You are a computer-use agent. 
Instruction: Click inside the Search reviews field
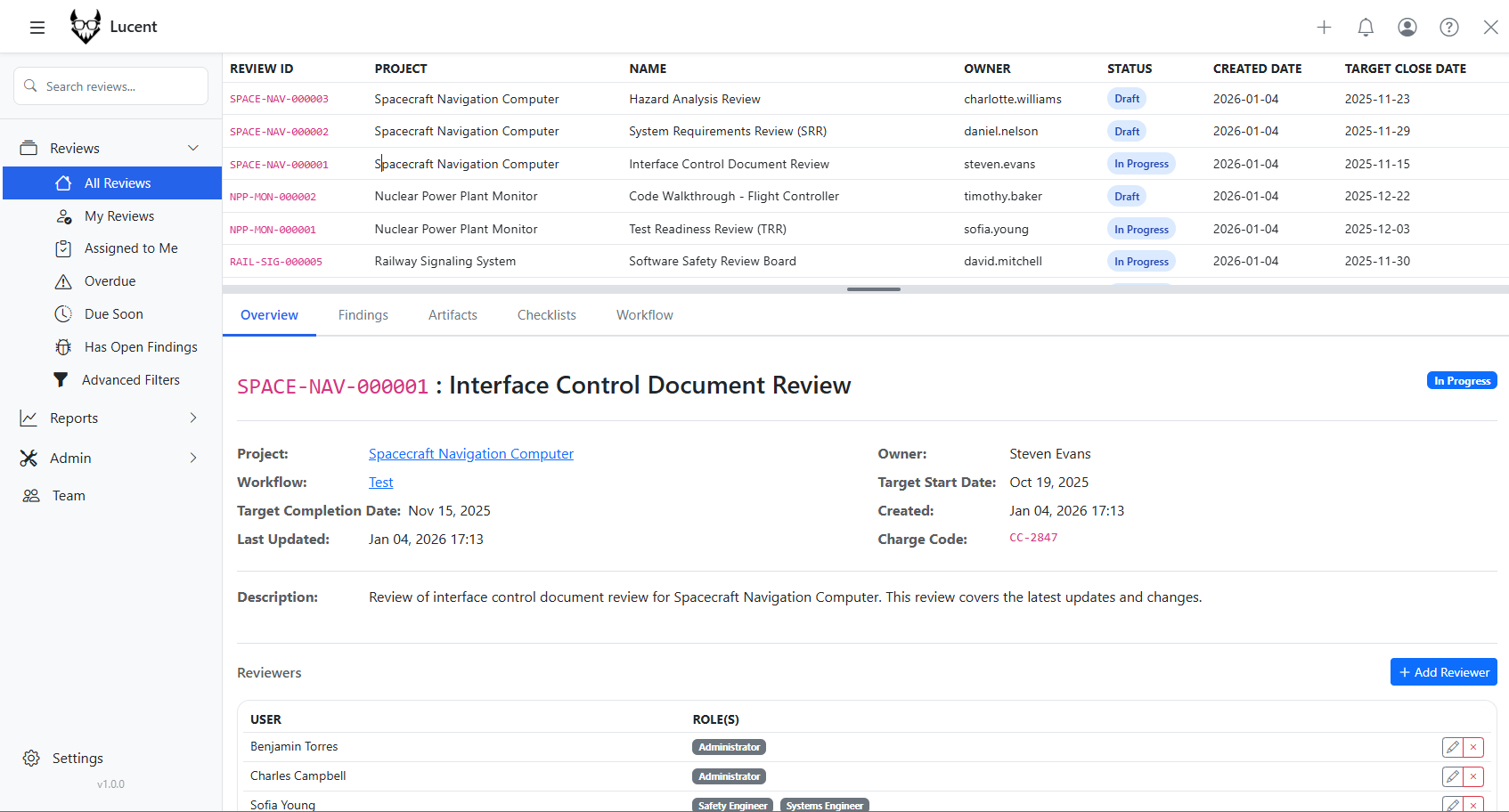tap(110, 85)
